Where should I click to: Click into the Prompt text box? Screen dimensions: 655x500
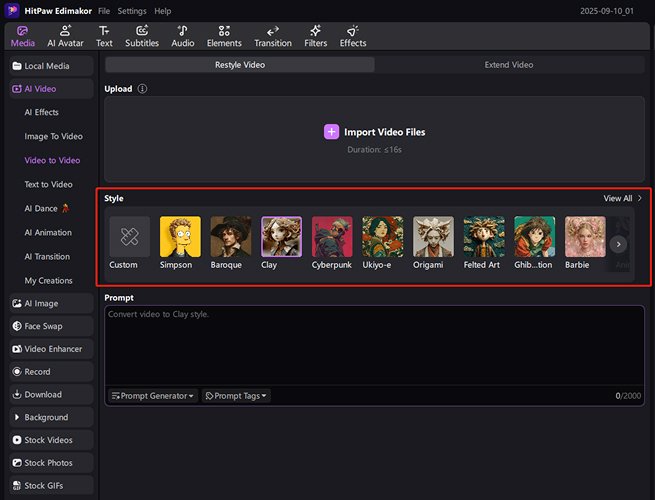(x=374, y=346)
